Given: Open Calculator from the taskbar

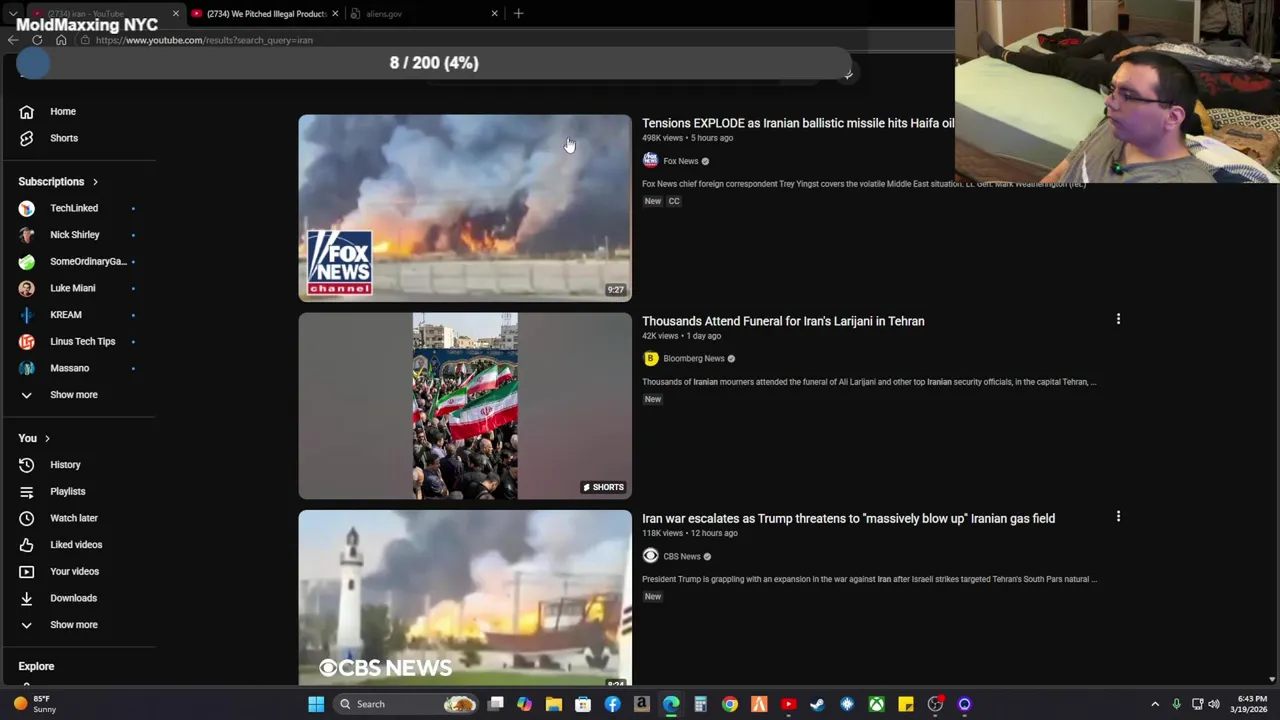Looking at the screenshot, I should [700, 704].
